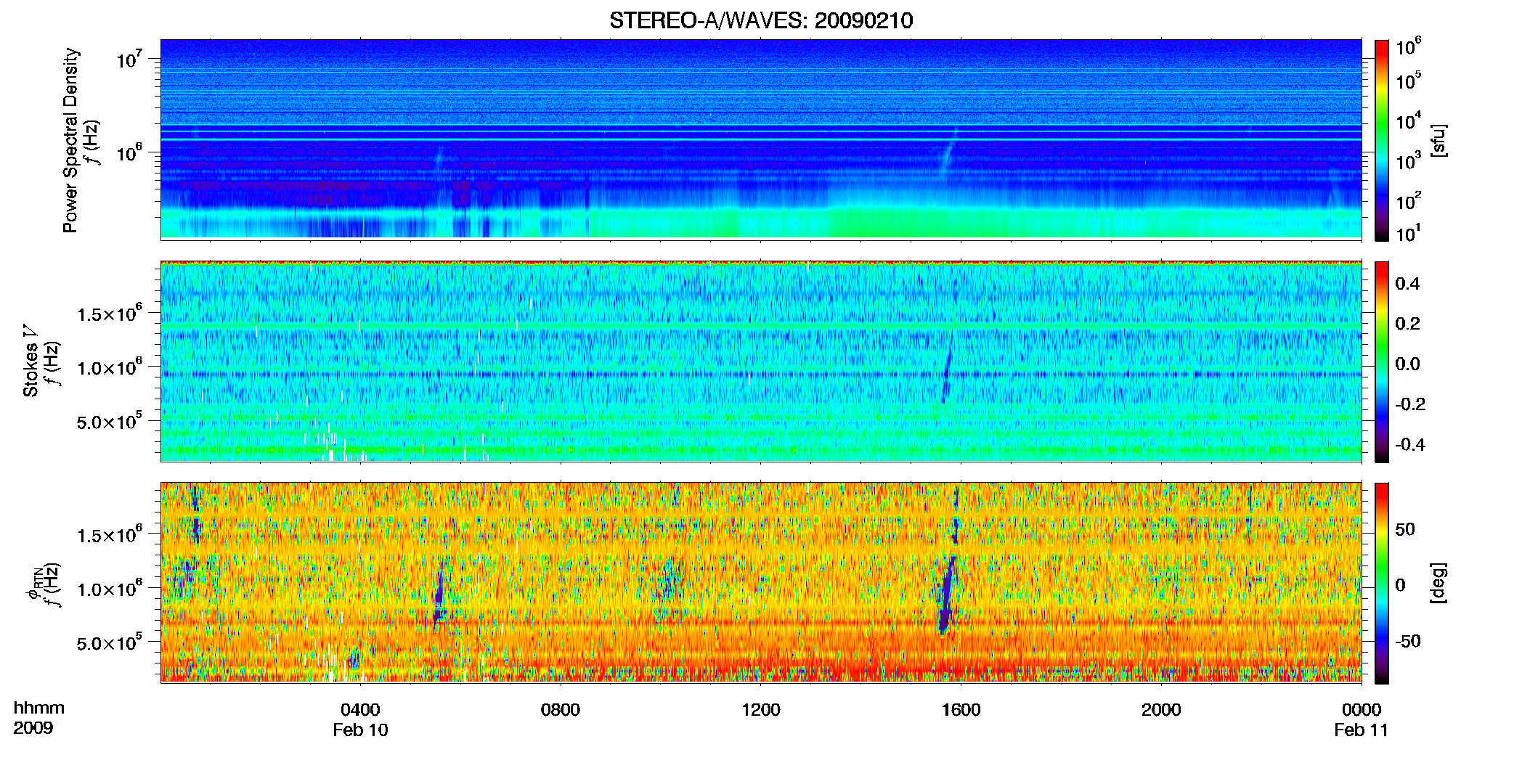Image resolution: width=1522 pixels, height=784 pixels.
Task: Click the 0800 time label
Action: click(x=561, y=710)
